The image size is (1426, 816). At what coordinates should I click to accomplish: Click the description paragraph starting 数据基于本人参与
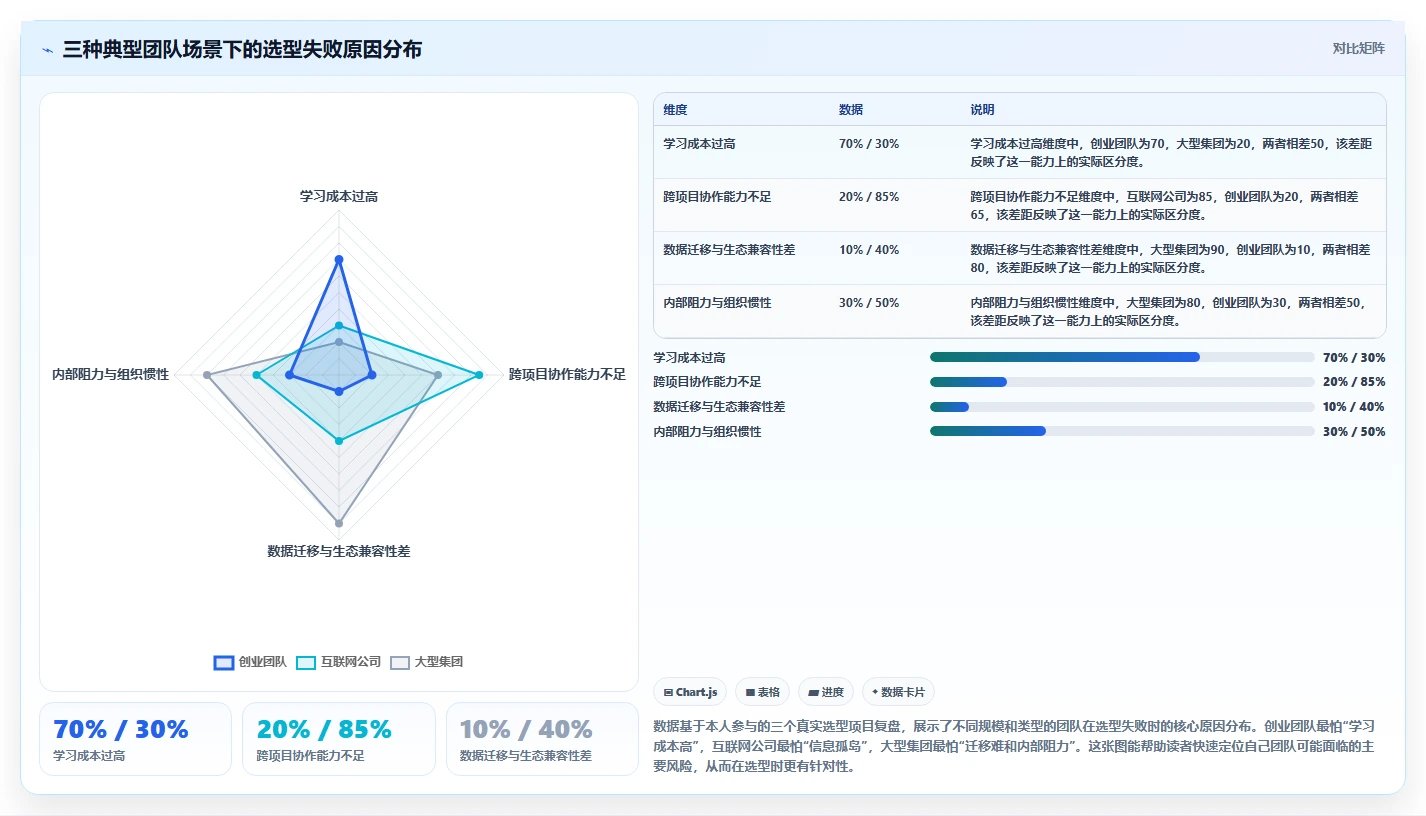(x=1015, y=747)
